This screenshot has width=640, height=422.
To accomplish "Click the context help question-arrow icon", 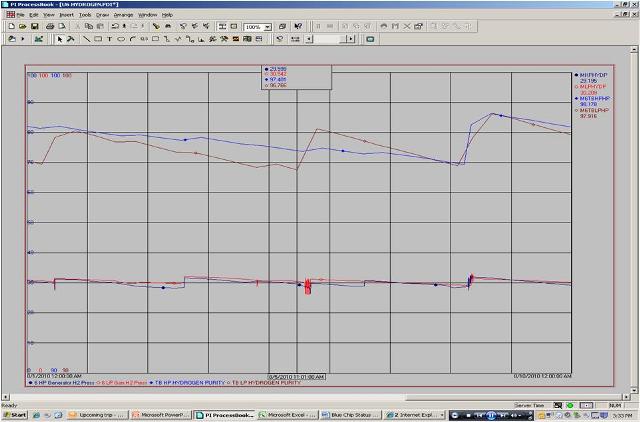I will coord(298,27).
